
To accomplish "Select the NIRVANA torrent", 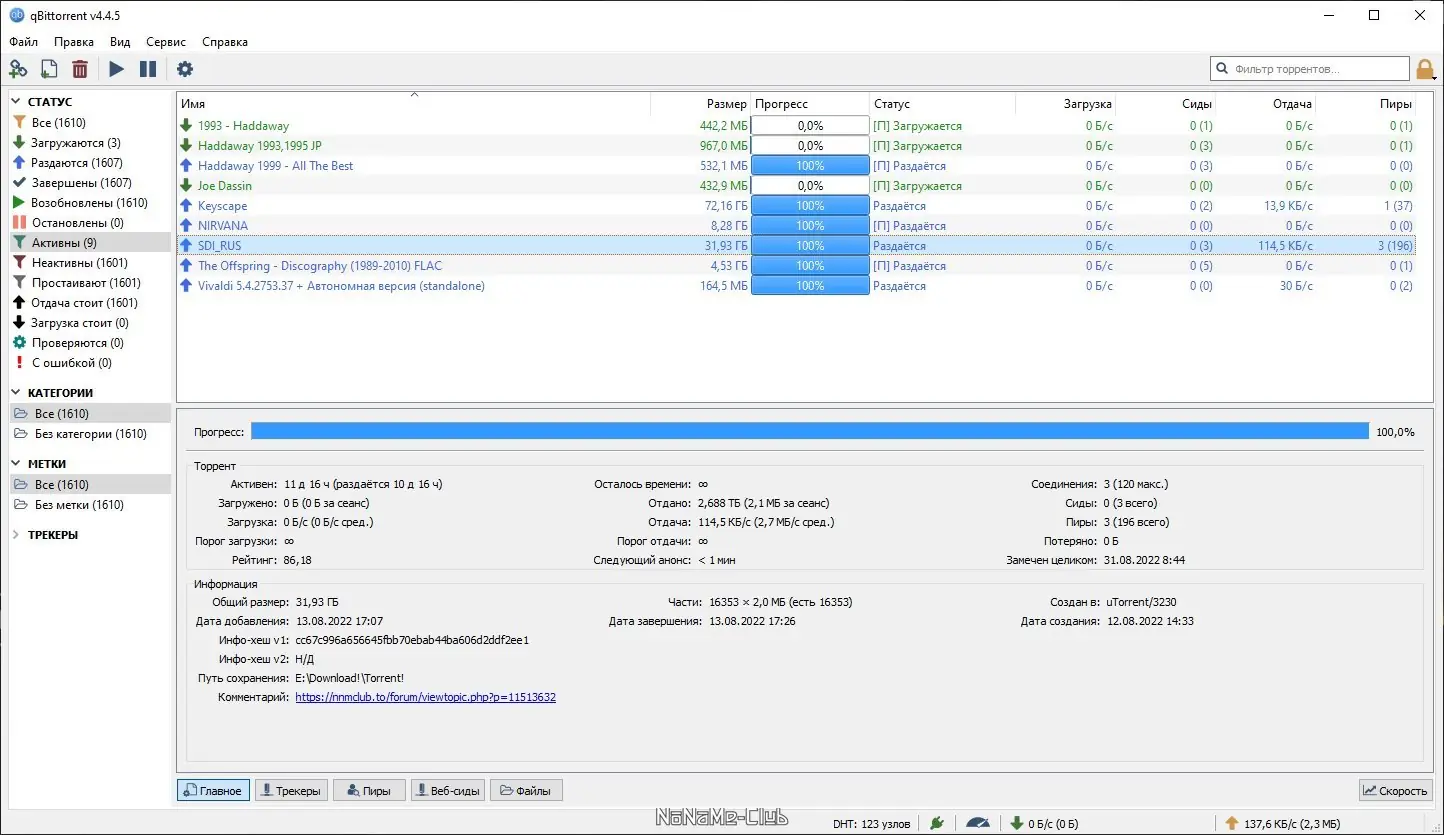I will point(797,226).
